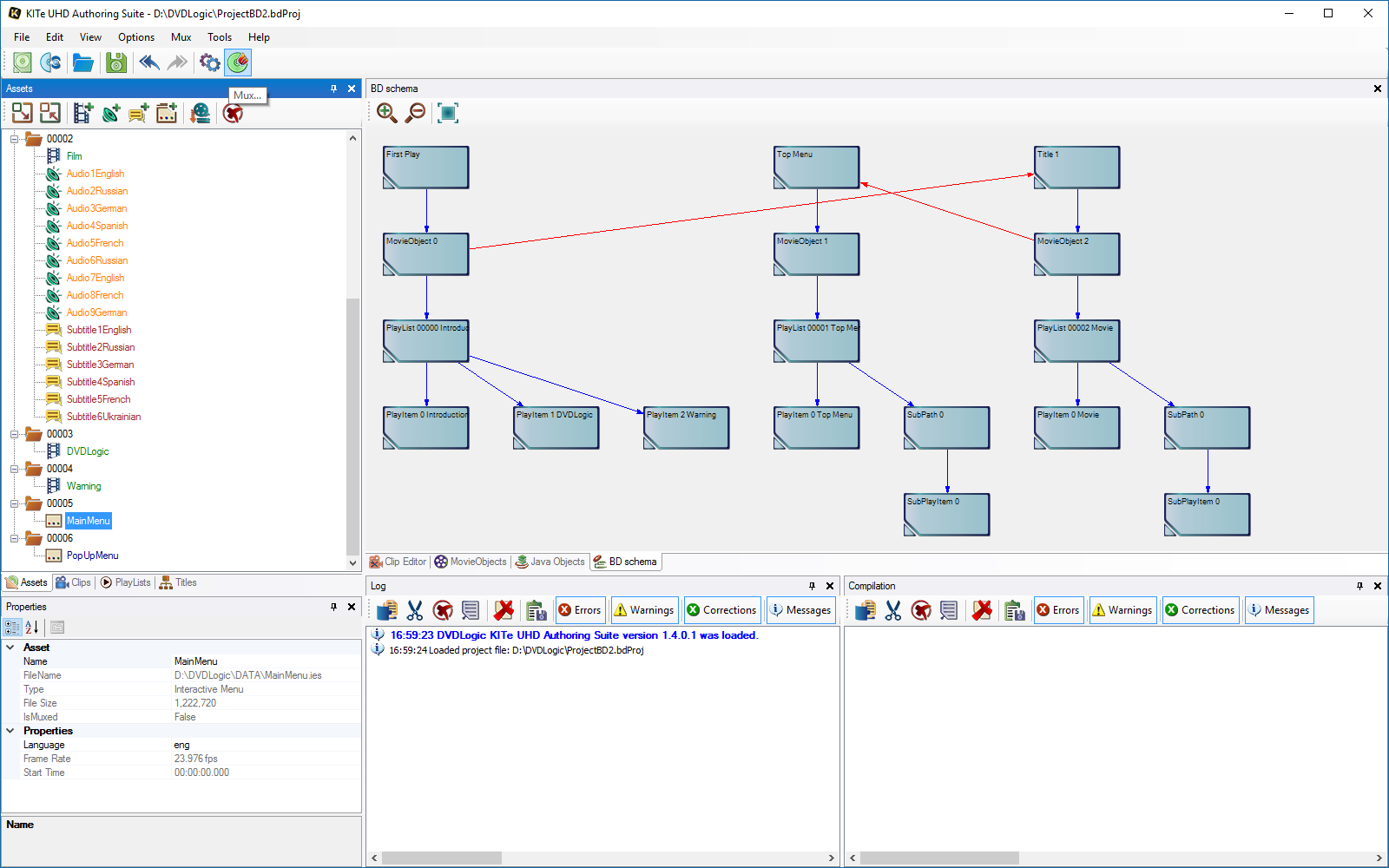
Task: Collapse the Asset section in Properties
Action: click(10, 648)
